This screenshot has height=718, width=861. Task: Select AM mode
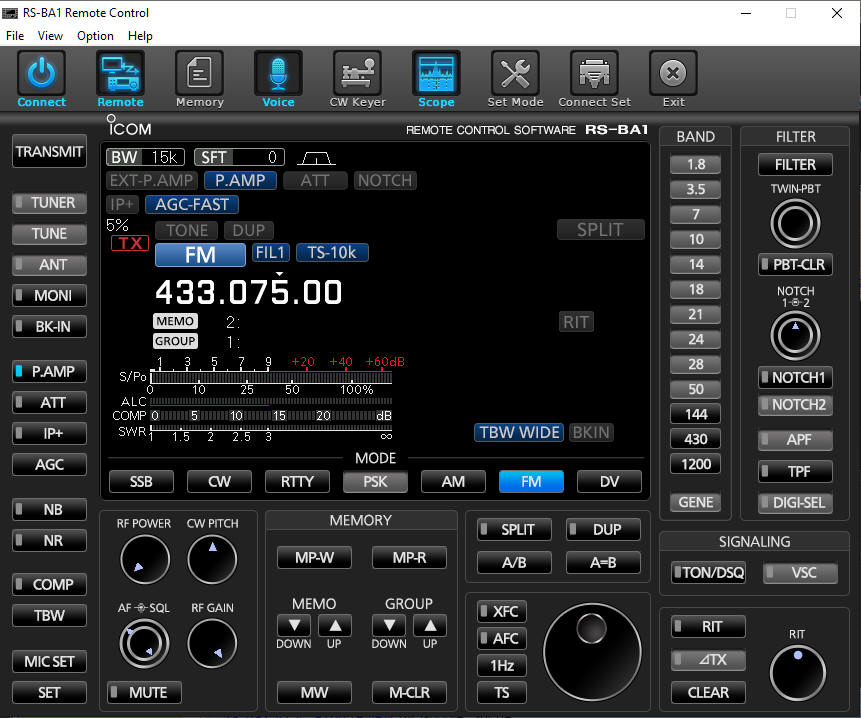pyautogui.click(x=453, y=482)
